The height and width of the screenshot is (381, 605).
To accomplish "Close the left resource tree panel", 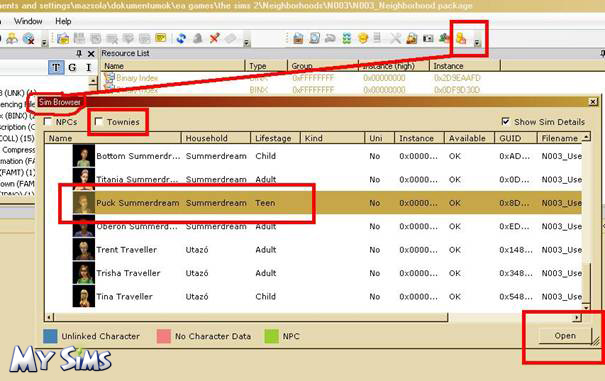I will click(x=91, y=54).
